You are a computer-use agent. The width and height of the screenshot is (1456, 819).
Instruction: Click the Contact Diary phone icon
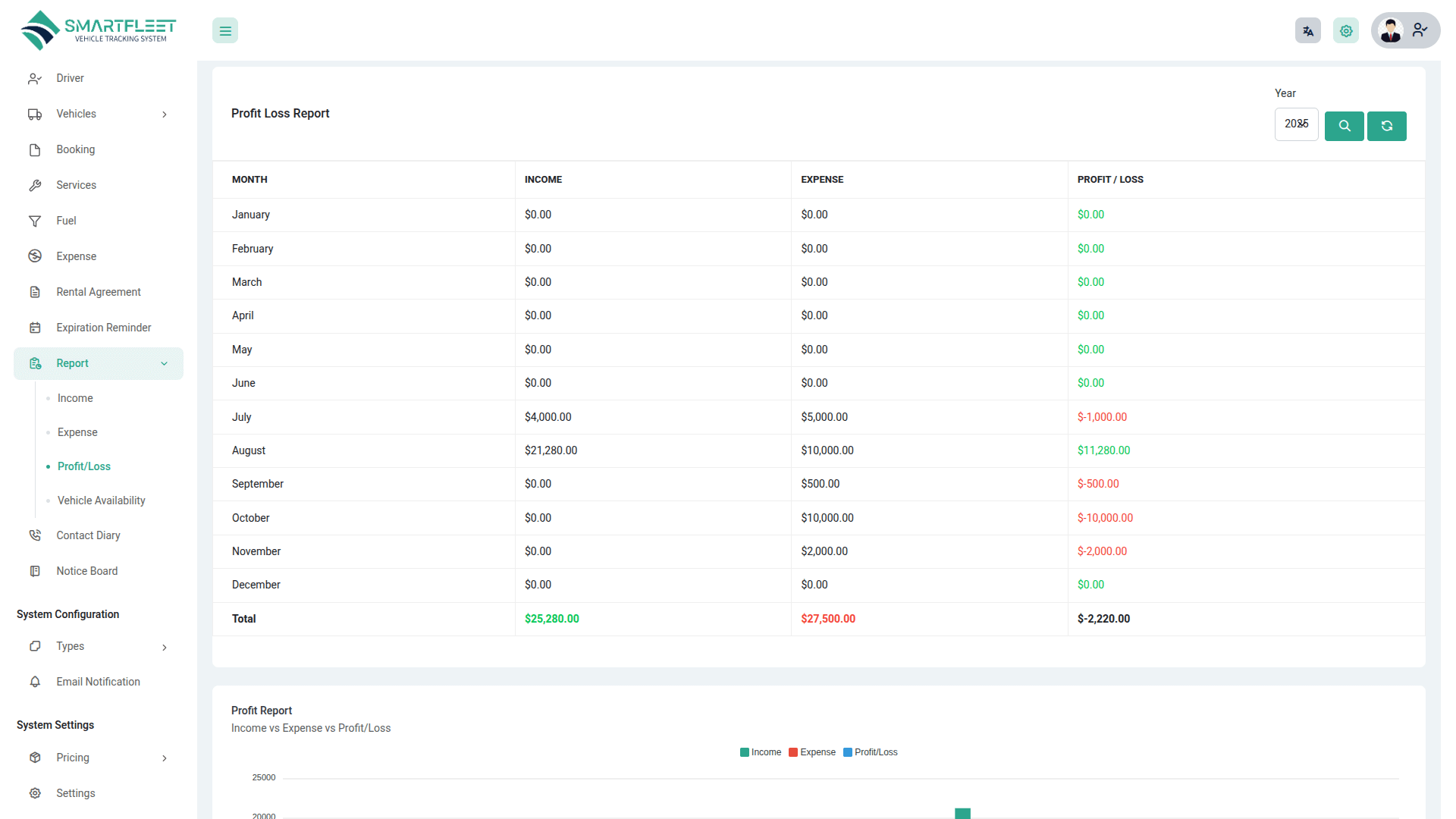pos(35,535)
